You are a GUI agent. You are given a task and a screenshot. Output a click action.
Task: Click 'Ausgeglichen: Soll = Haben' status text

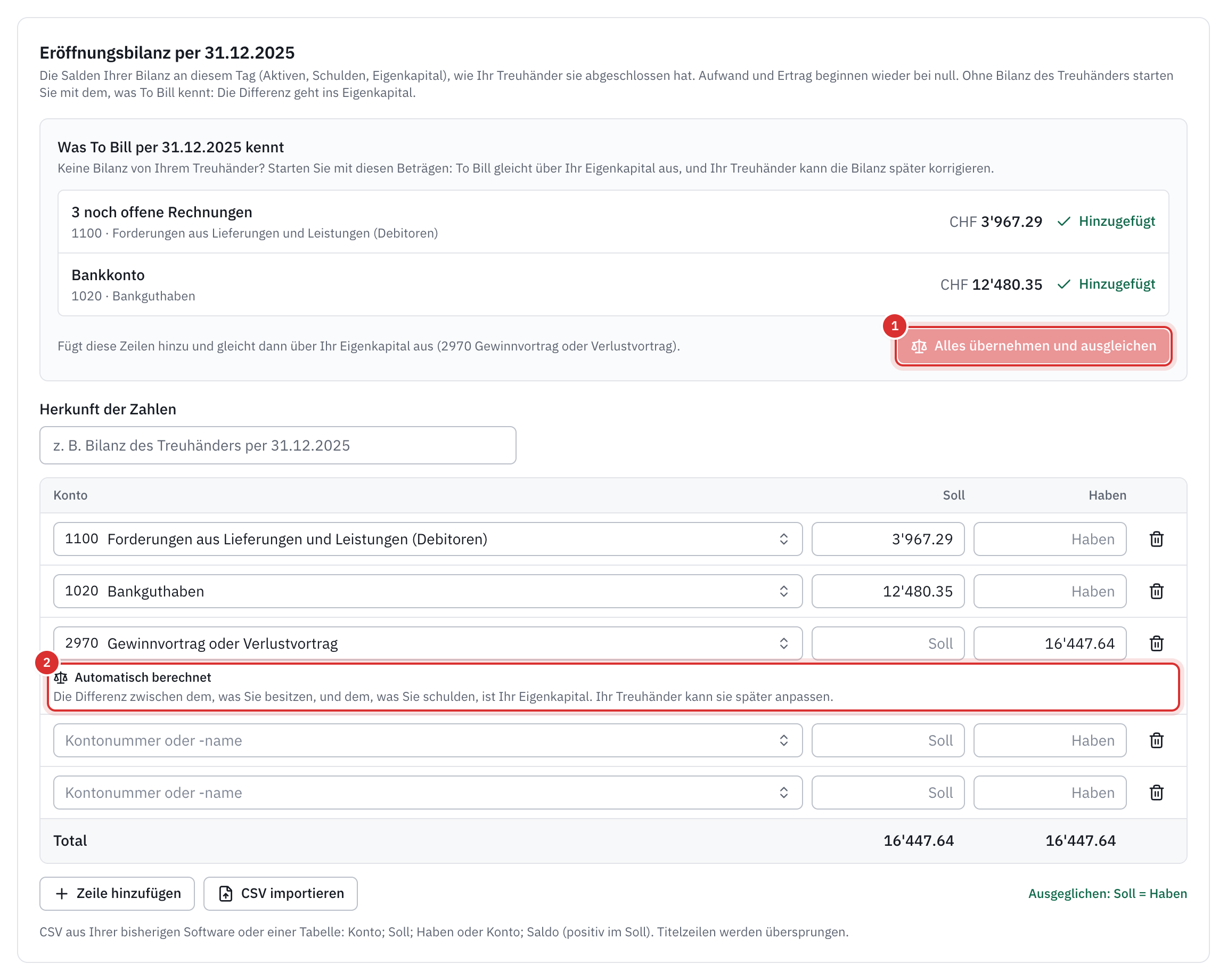(x=1108, y=894)
